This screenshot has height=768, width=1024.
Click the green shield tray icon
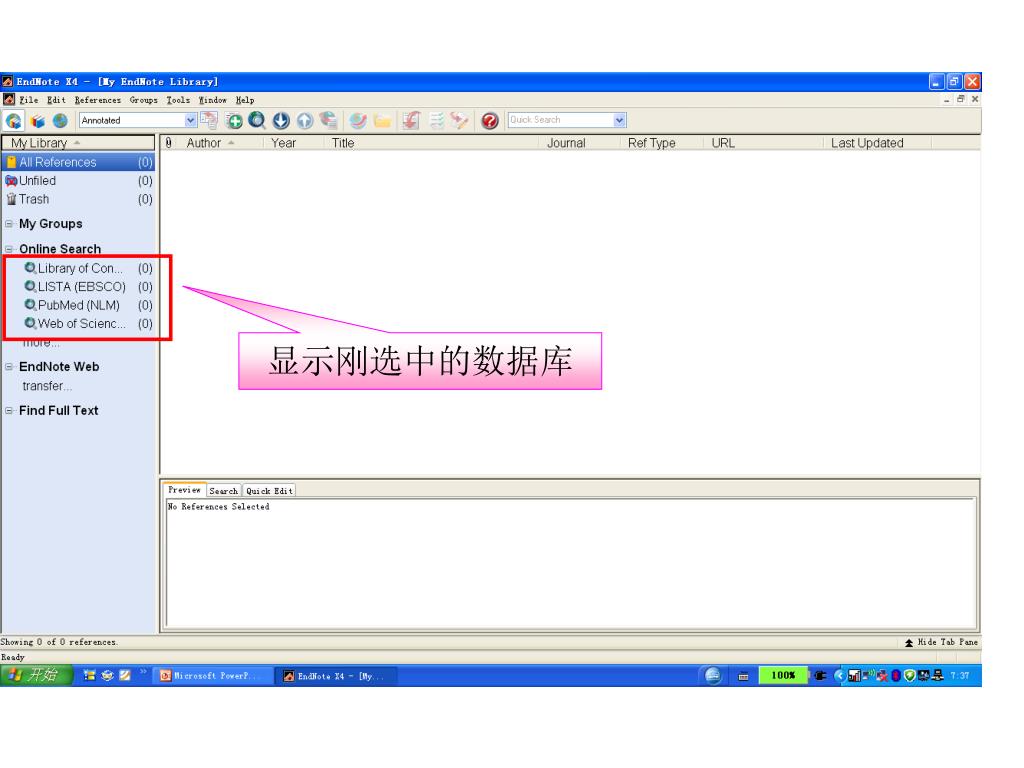point(909,676)
